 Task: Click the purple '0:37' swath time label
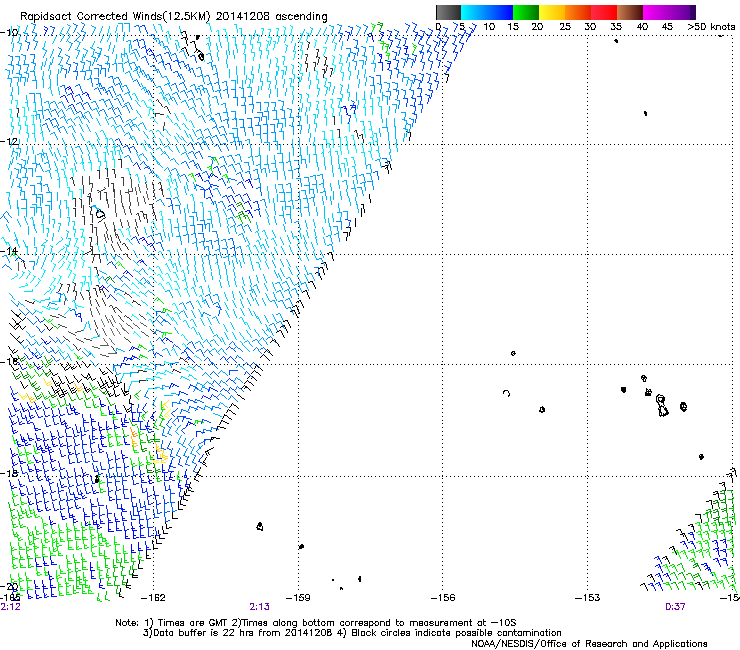675,607
